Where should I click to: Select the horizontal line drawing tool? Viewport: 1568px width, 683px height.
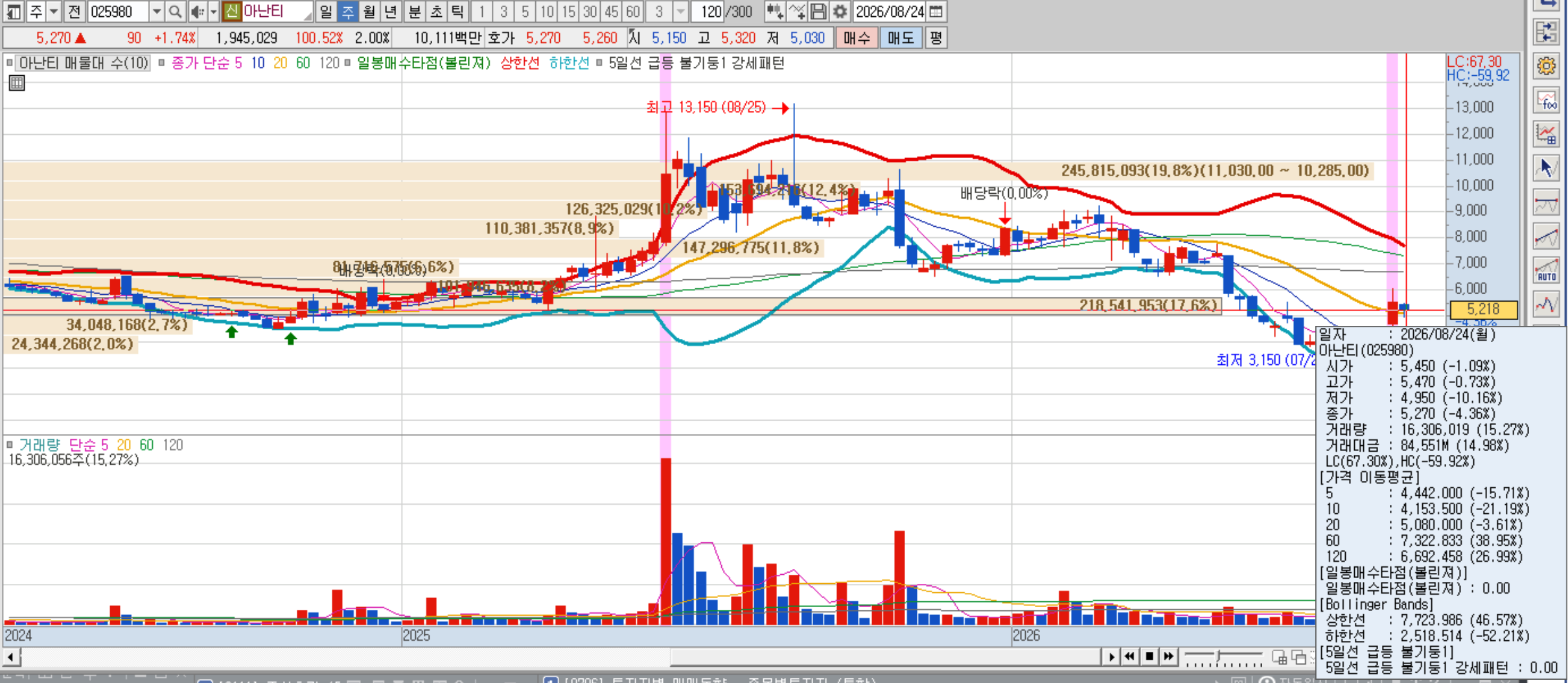(x=1547, y=202)
